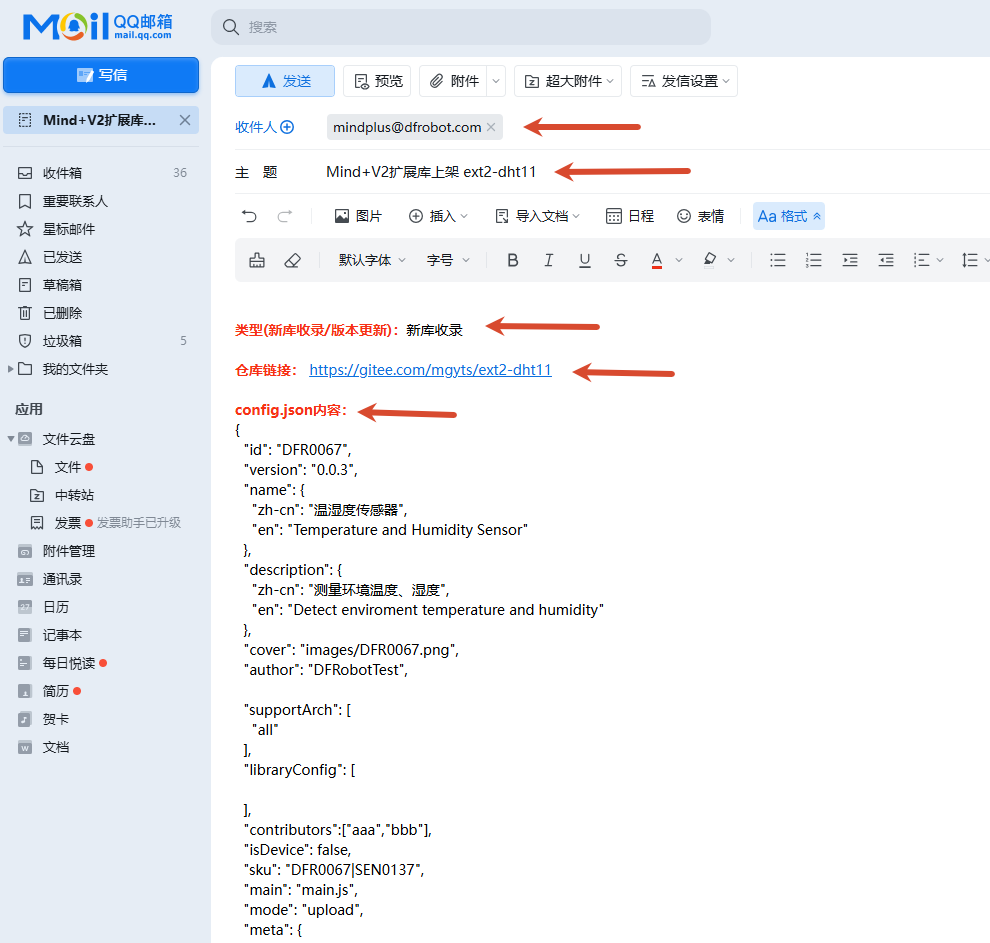Viewport: 990px width, 943px height.
Task: Open the gitee.com/mgyts/ext2-dht11 link
Action: pos(430,370)
